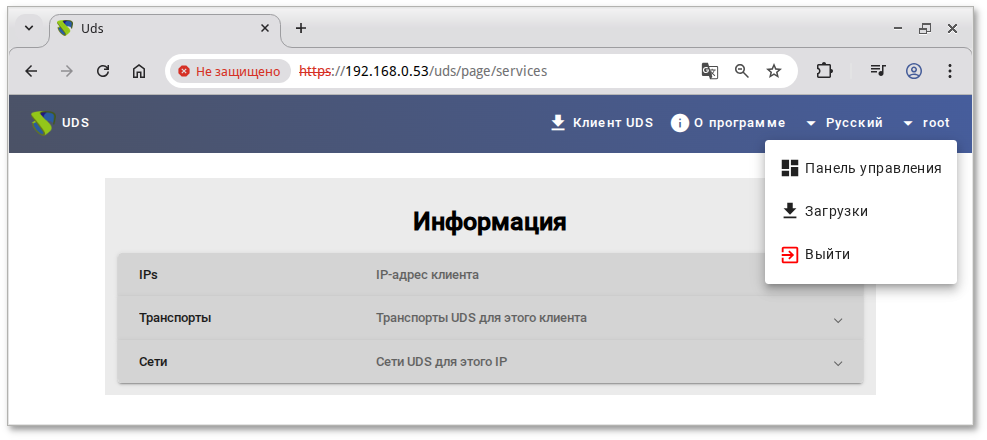Open the Клиент UDS download link
Viewport: 987px width, 440px height.
(602, 123)
